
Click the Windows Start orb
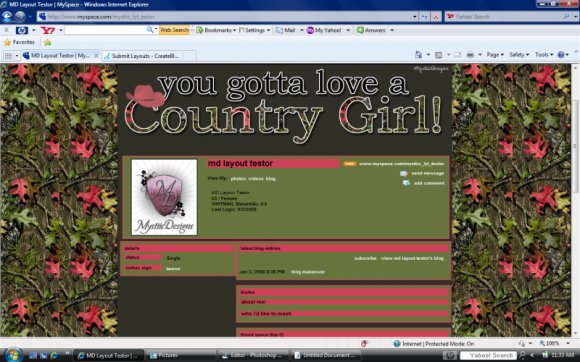[12, 355]
